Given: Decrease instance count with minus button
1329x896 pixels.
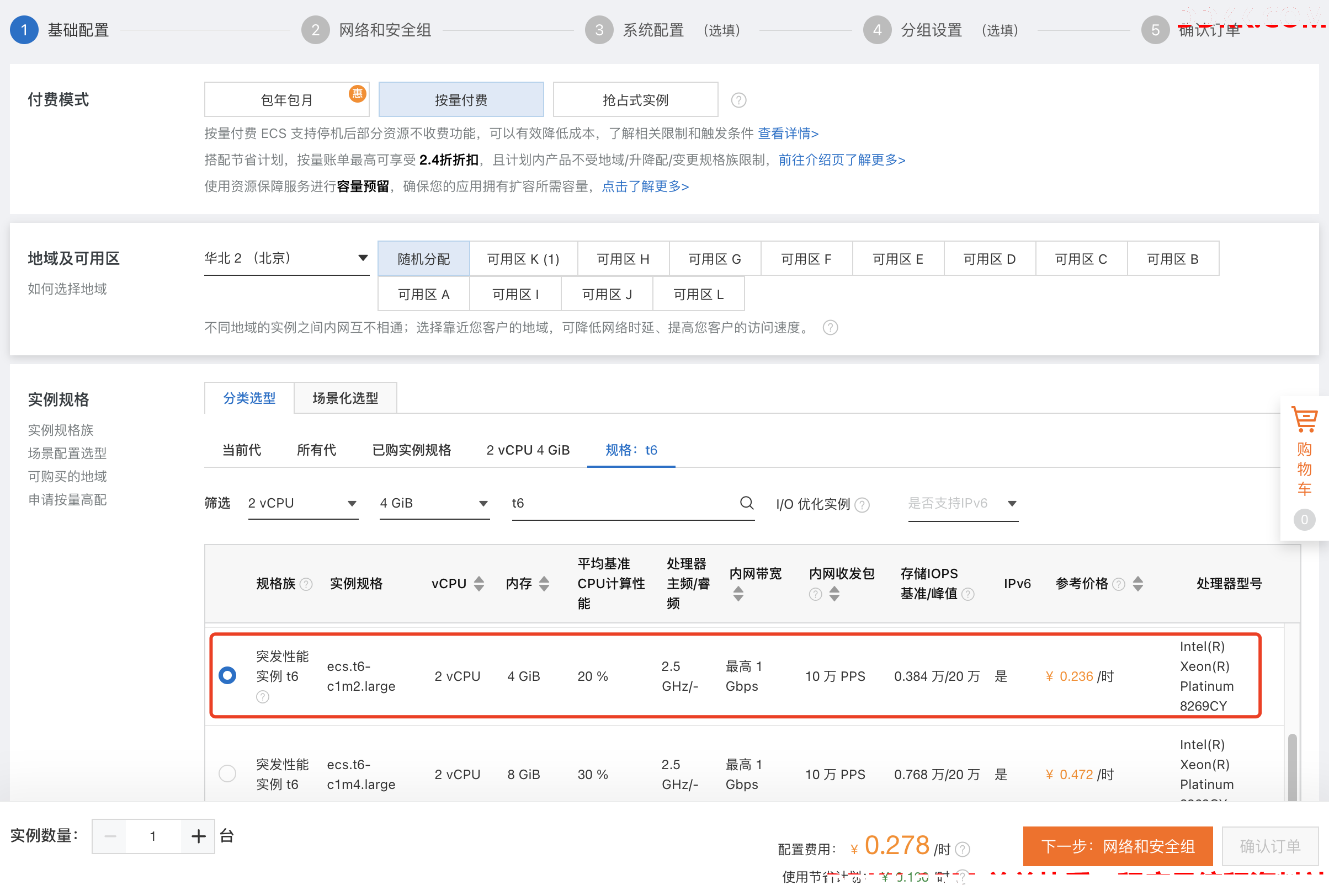Looking at the screenshot, I should [x=110, y=836].
